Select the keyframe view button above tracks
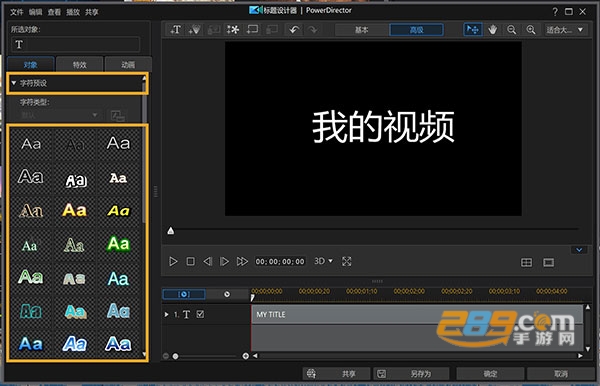Image resolution: width=600 pixels, height=386 pixels. [x=184, y=294]
